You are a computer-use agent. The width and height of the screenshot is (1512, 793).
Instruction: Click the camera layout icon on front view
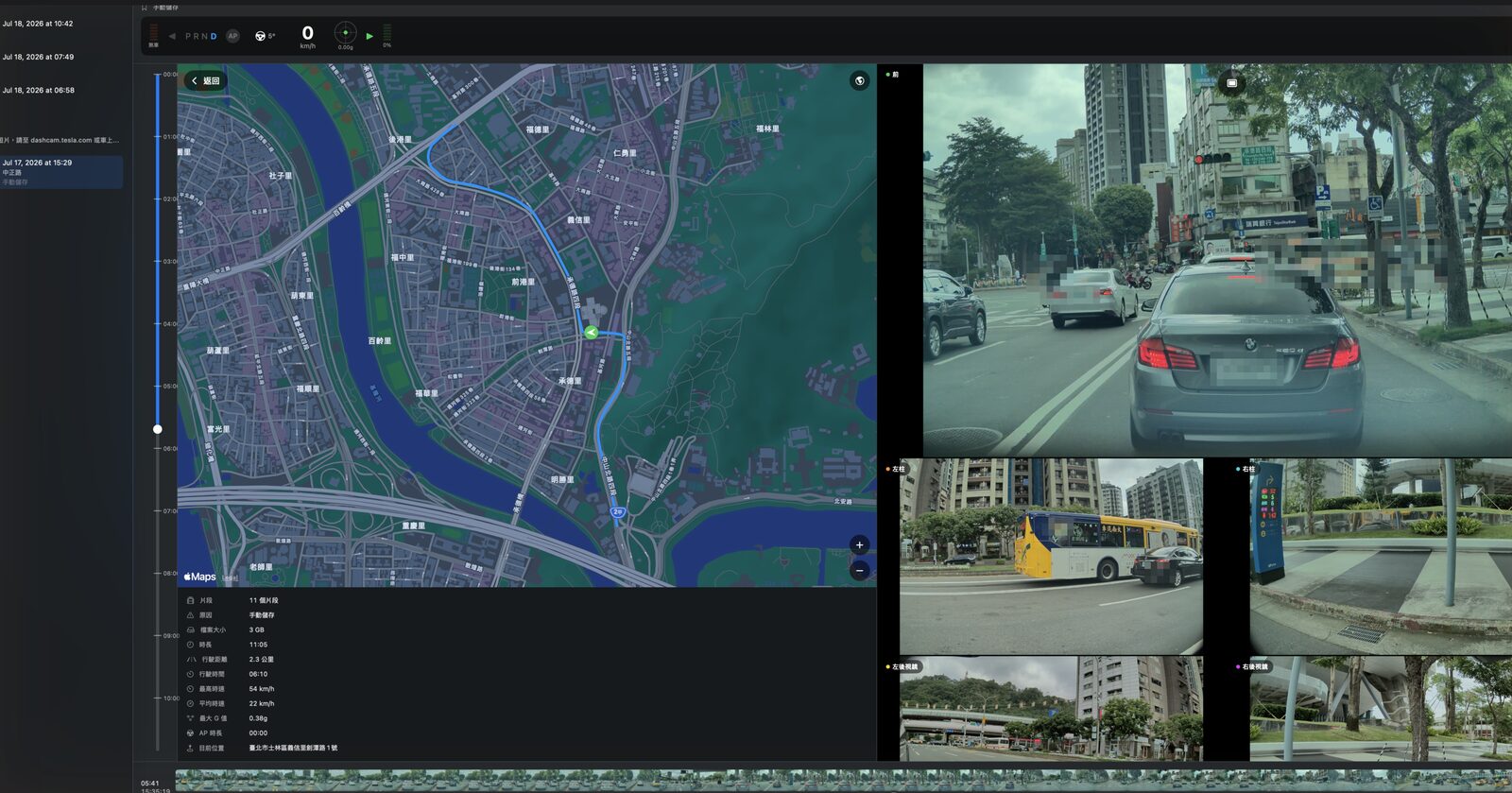[x=1231, y=83]
